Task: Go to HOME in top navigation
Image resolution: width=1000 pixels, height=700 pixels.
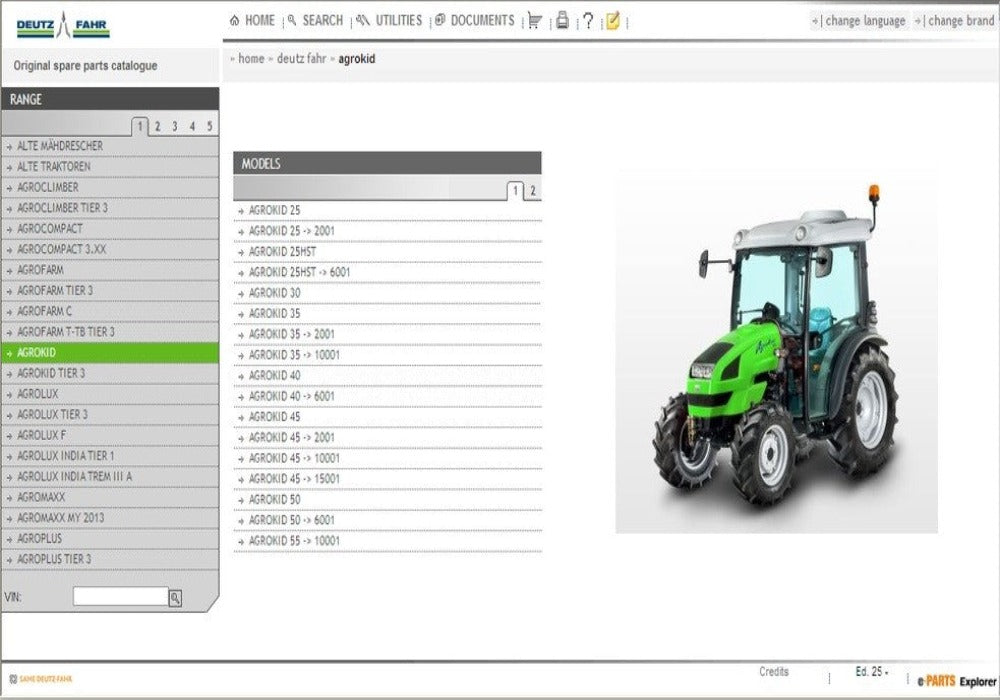Action: (252, 20)
